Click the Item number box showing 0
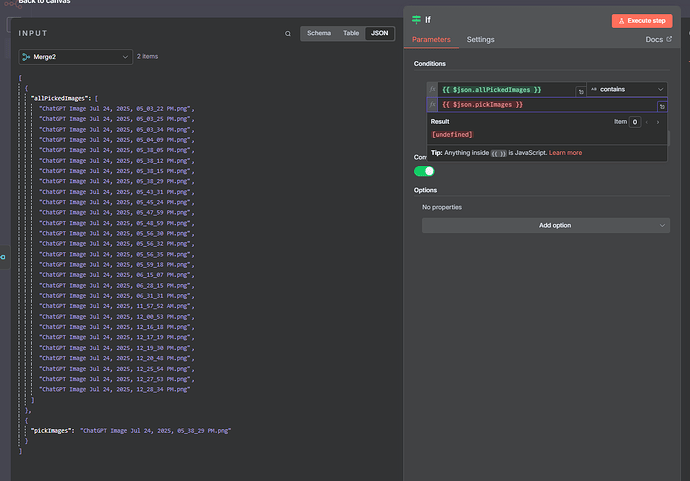Screen dimensions: 690x481 [x=635, y=122]
